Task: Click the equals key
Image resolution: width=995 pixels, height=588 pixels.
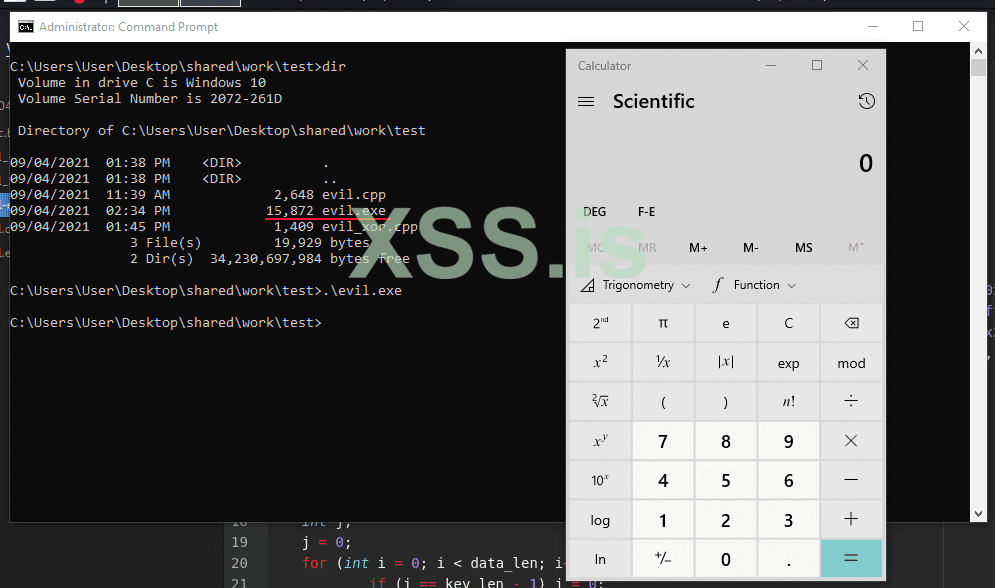Action: click(851, 559)
